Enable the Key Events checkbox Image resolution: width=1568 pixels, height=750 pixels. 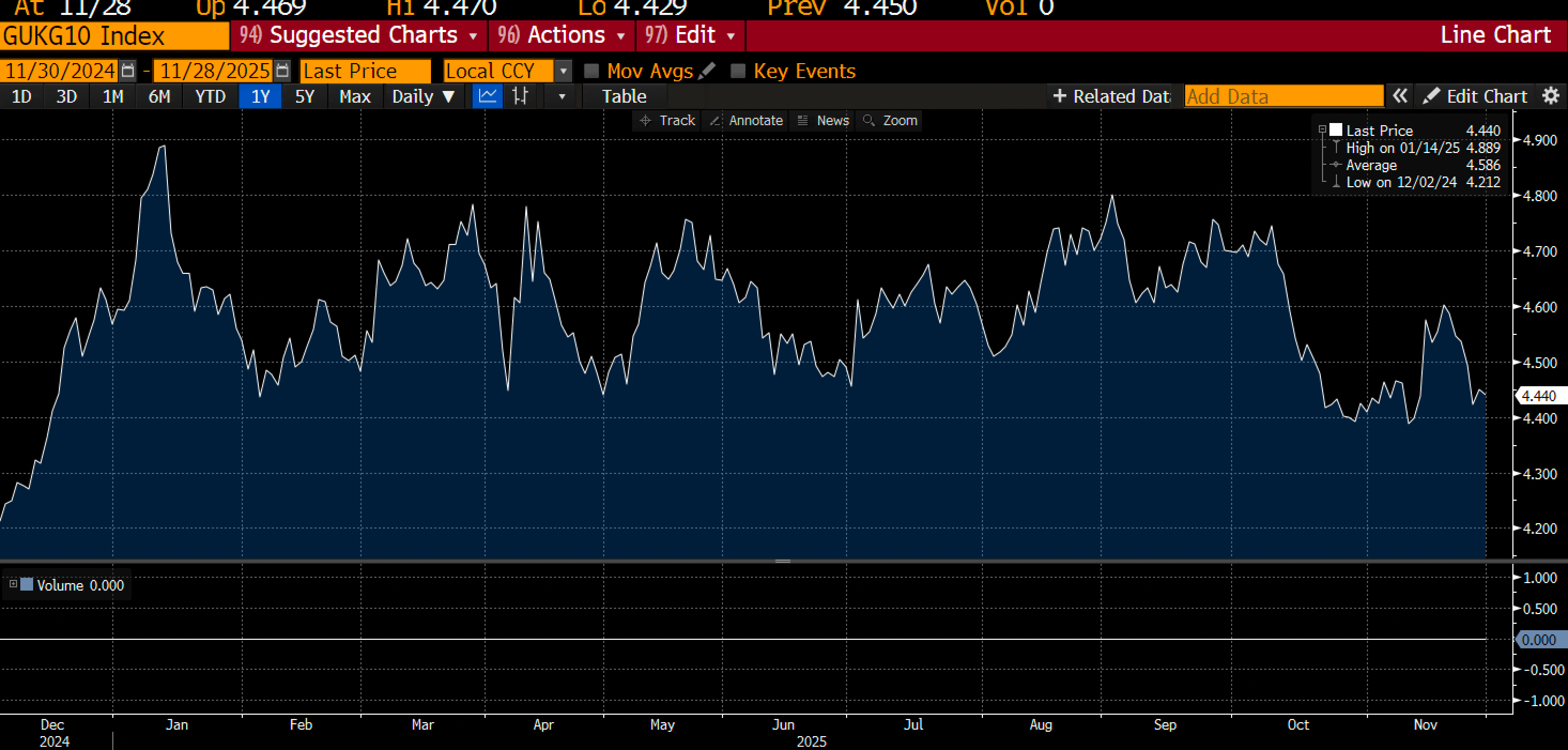coord(737,71)
